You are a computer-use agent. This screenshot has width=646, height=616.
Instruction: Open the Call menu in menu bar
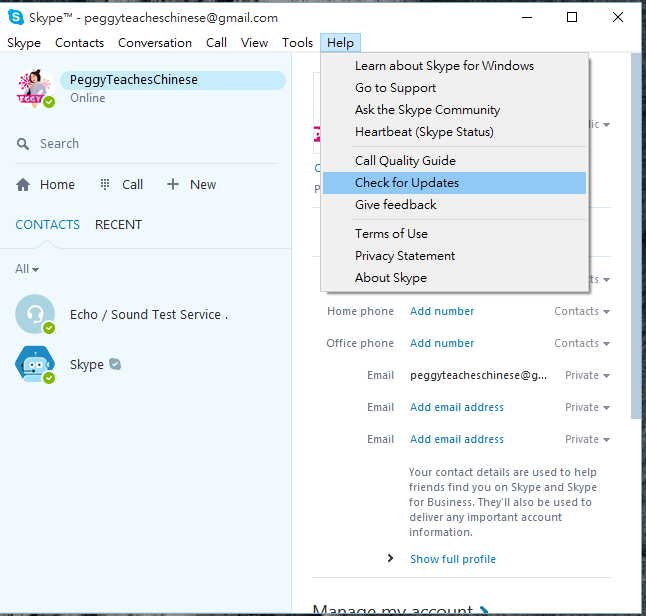(216, 43)
